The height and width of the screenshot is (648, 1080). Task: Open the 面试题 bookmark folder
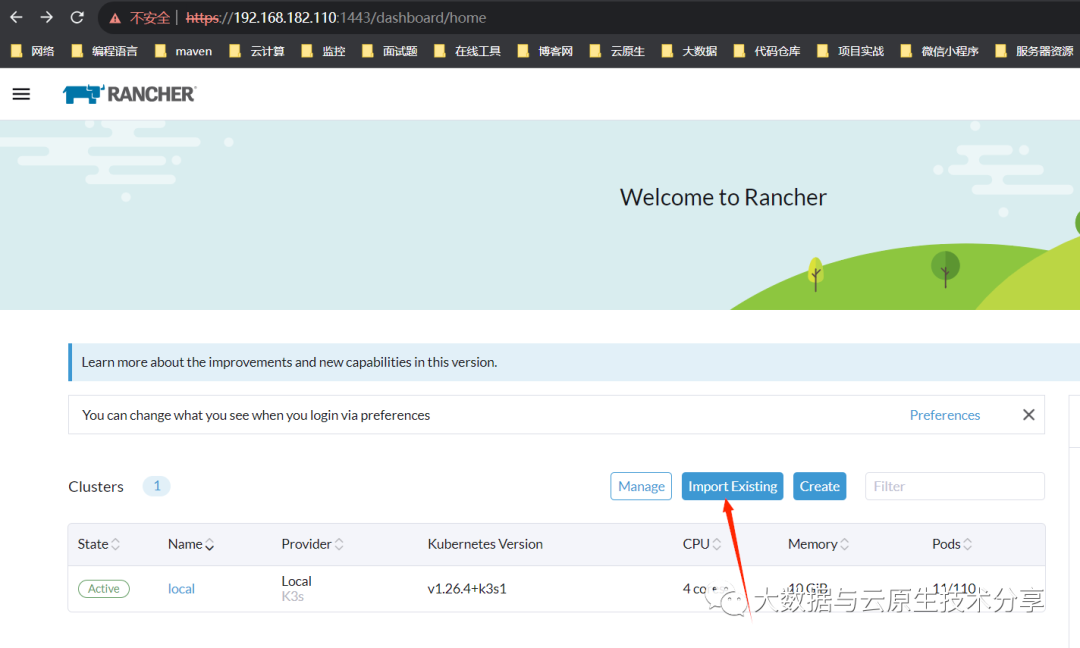(x=390, y=51)
